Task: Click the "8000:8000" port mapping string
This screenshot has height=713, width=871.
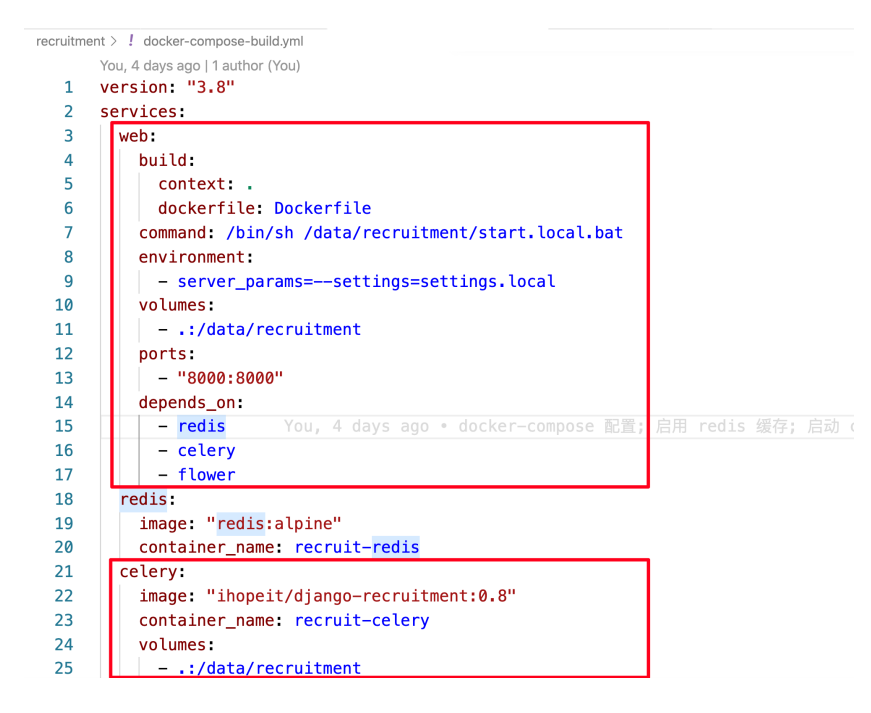Action: [x=231, y=377]
